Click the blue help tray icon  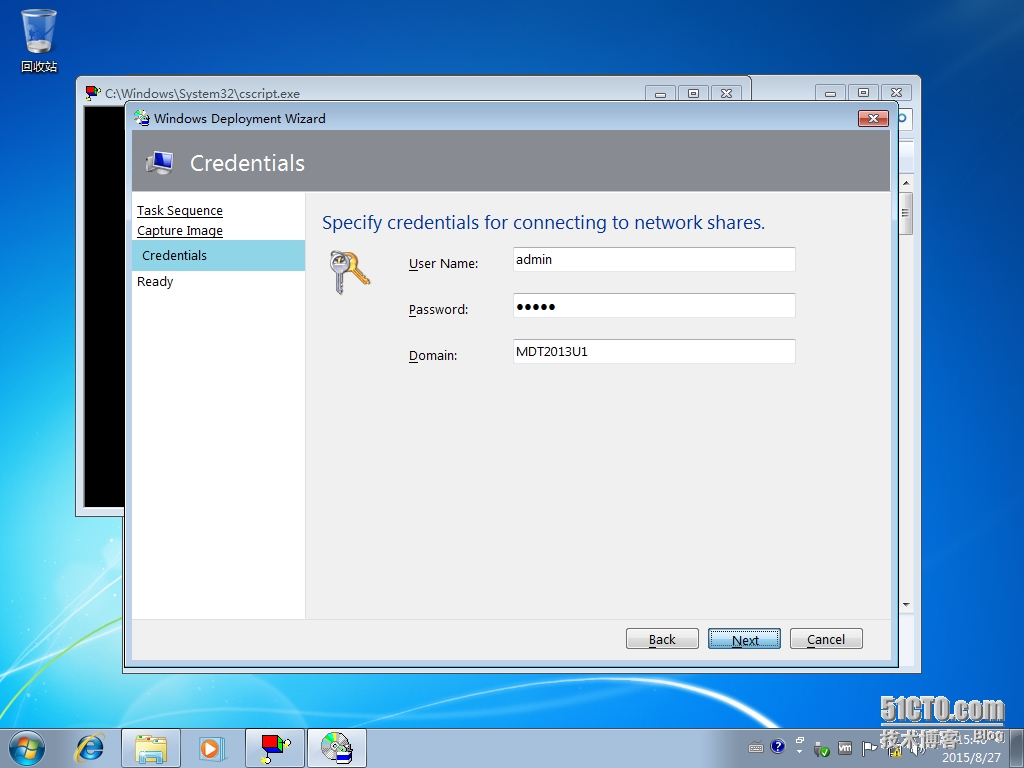click(777, 746)
